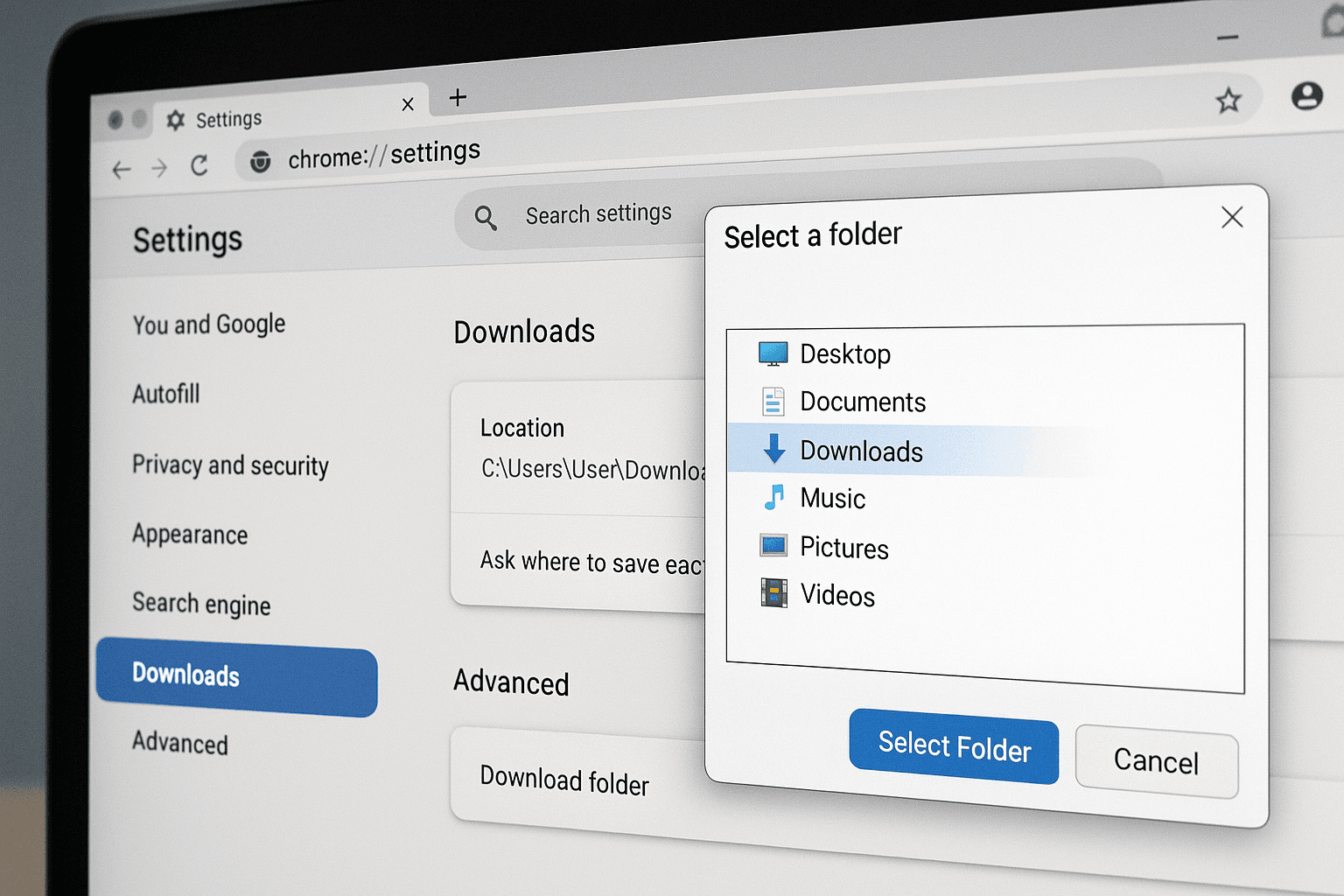1344x896 pixels.
Task: Click the search magnifier icon
Action: coord(486,218)
